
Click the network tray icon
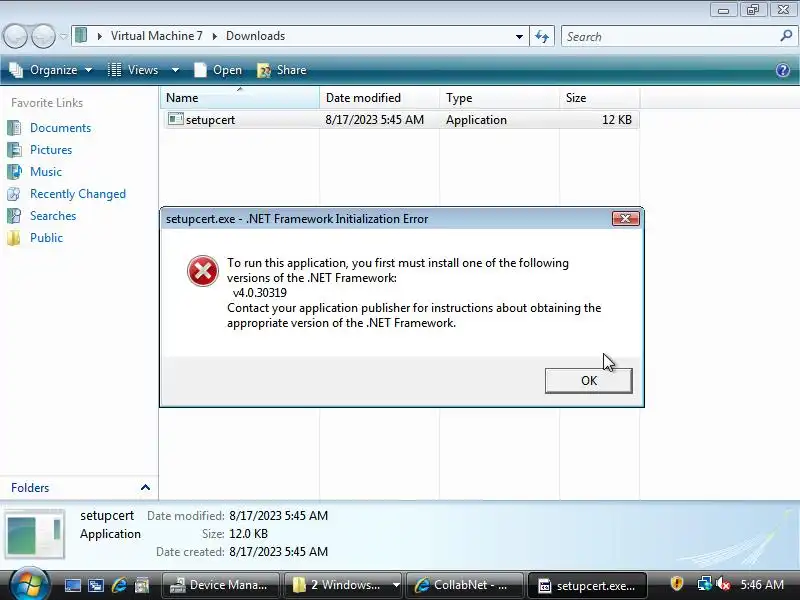pyautogui.click(x=704, y=584)
